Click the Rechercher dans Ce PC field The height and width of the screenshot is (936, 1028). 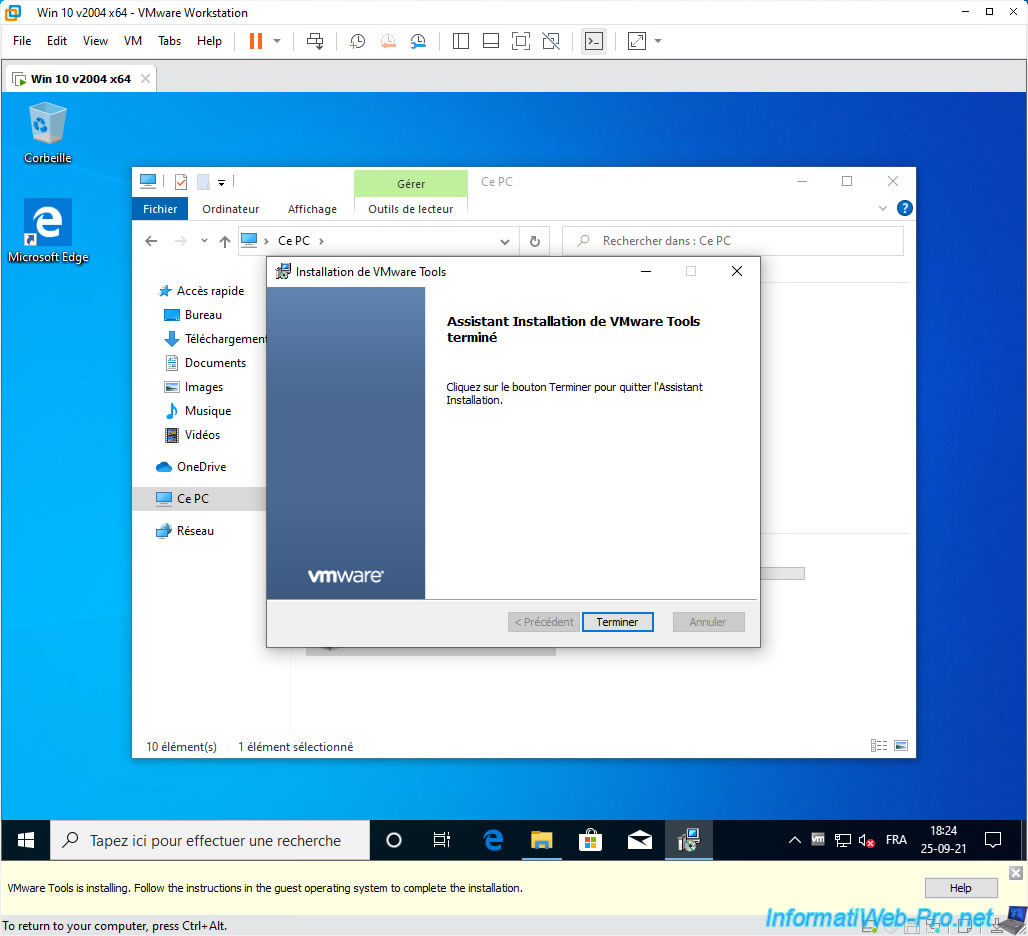tap(733, 241)
